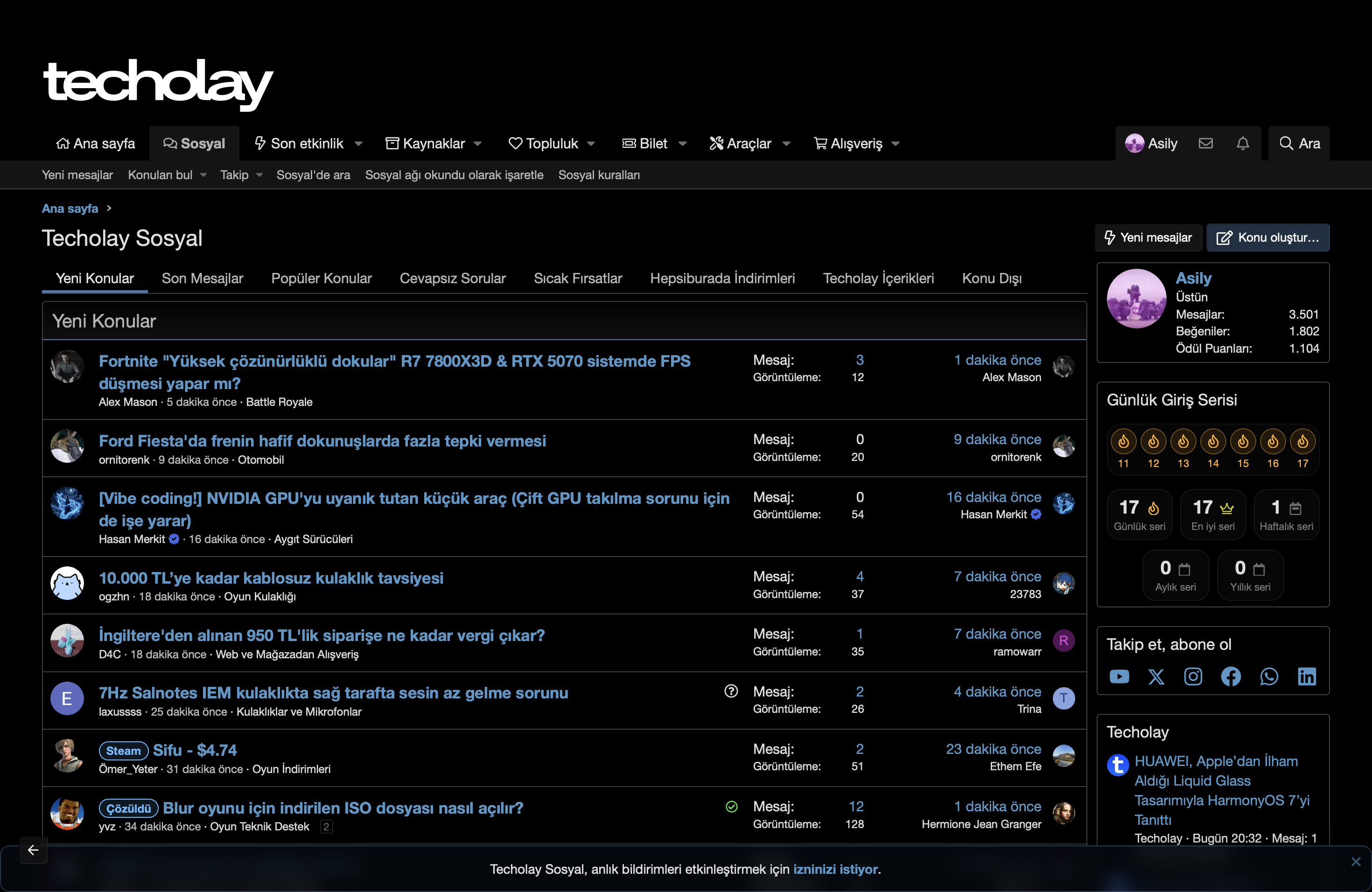Open the Ana sayfa menu item
The height and width of the screenshot is (892, 1372).
click(95, 143)
